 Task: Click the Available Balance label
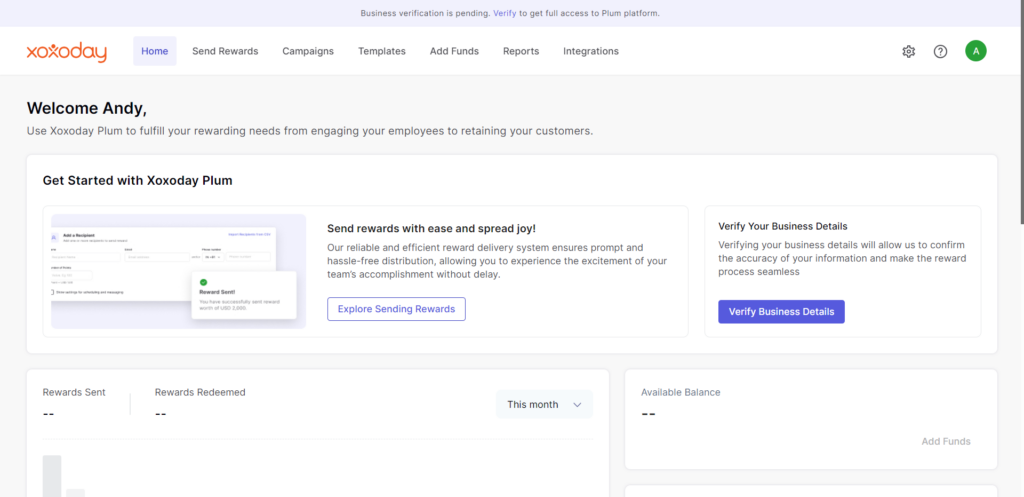click(x=680, y=393)
